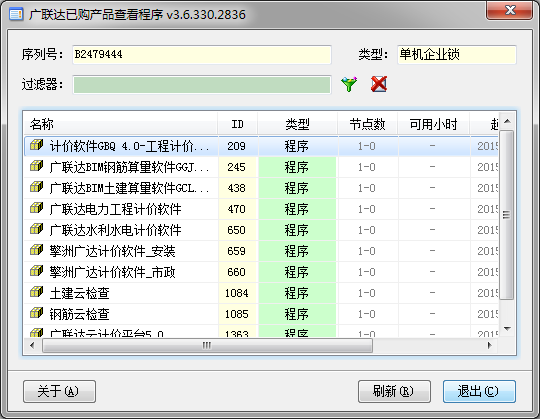Select the row 土建云检查
This screenshot has height=419, width=540.
pos(261,293)
